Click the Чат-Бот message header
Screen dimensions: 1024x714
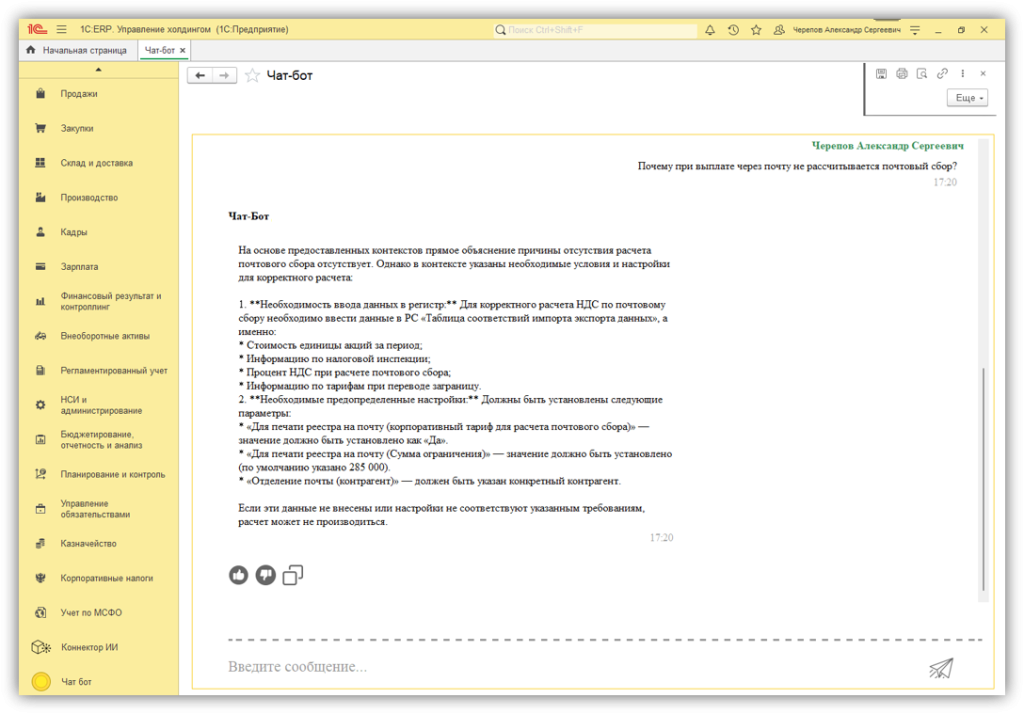point(248,216)
